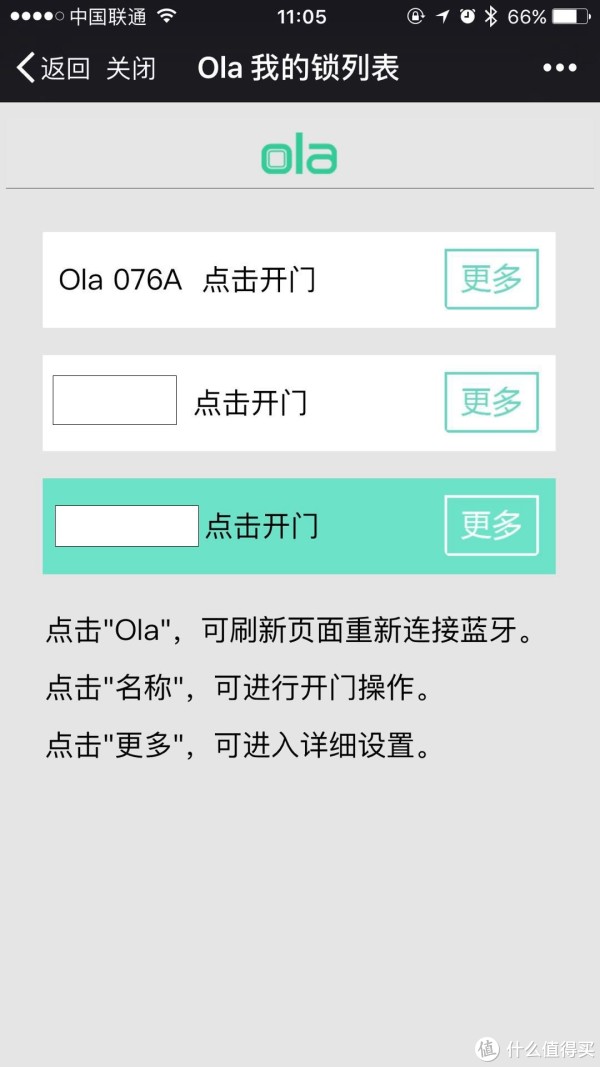The image size is (600, 1067).
Task: Select the blank name box in second row
Action: point(115,400)
